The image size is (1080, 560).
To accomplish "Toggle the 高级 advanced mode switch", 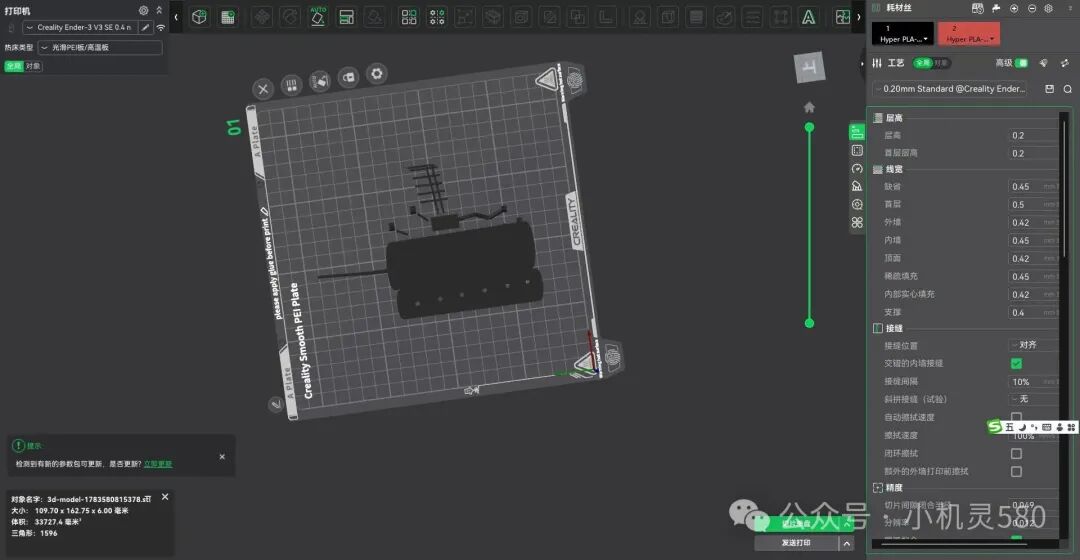I will point(1022,63).
